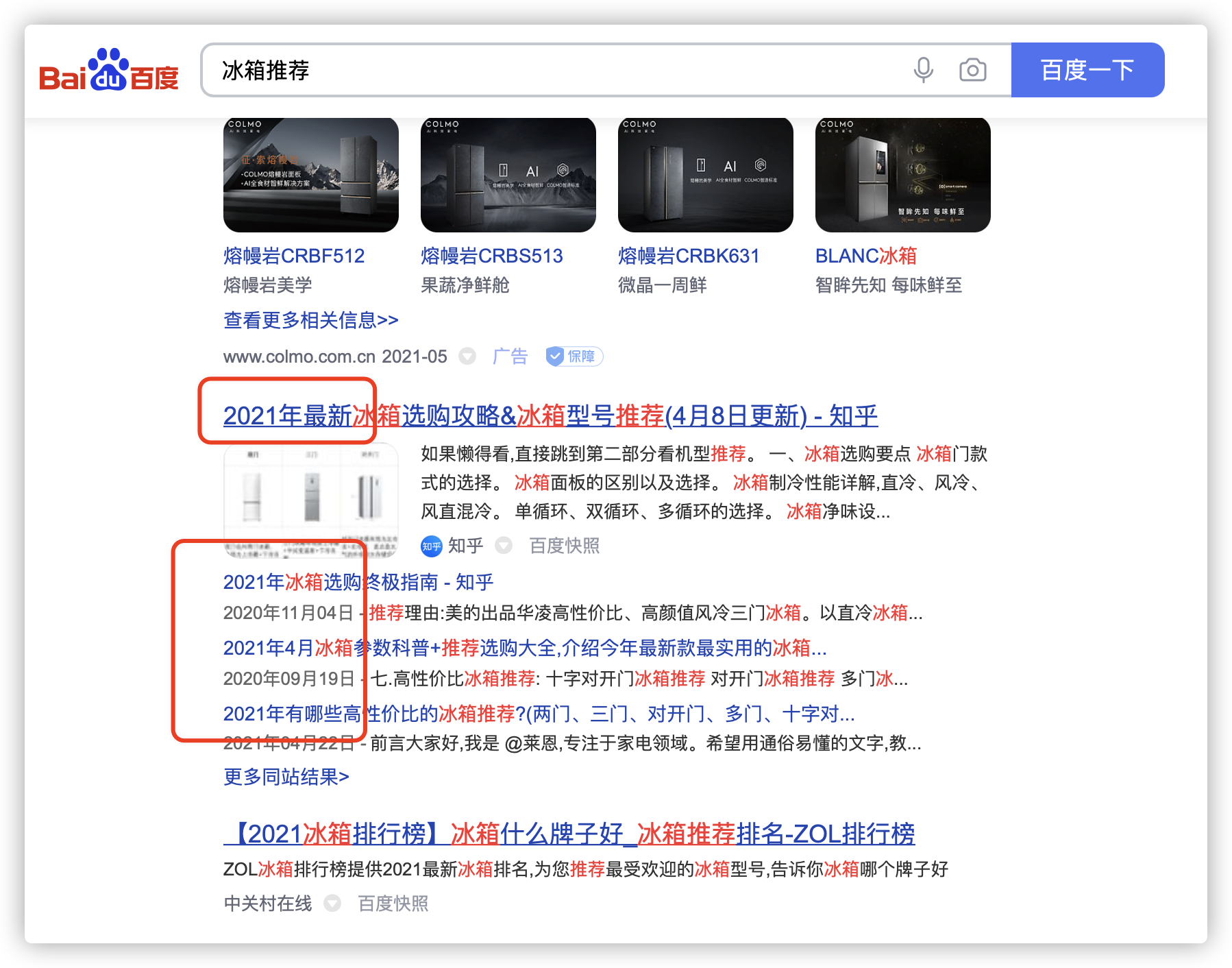Image resolution: width=1232 pixels, height=968 pixels.
Task: Open the 熔幔岩CRBK631 link
Action: pos(689,256)
